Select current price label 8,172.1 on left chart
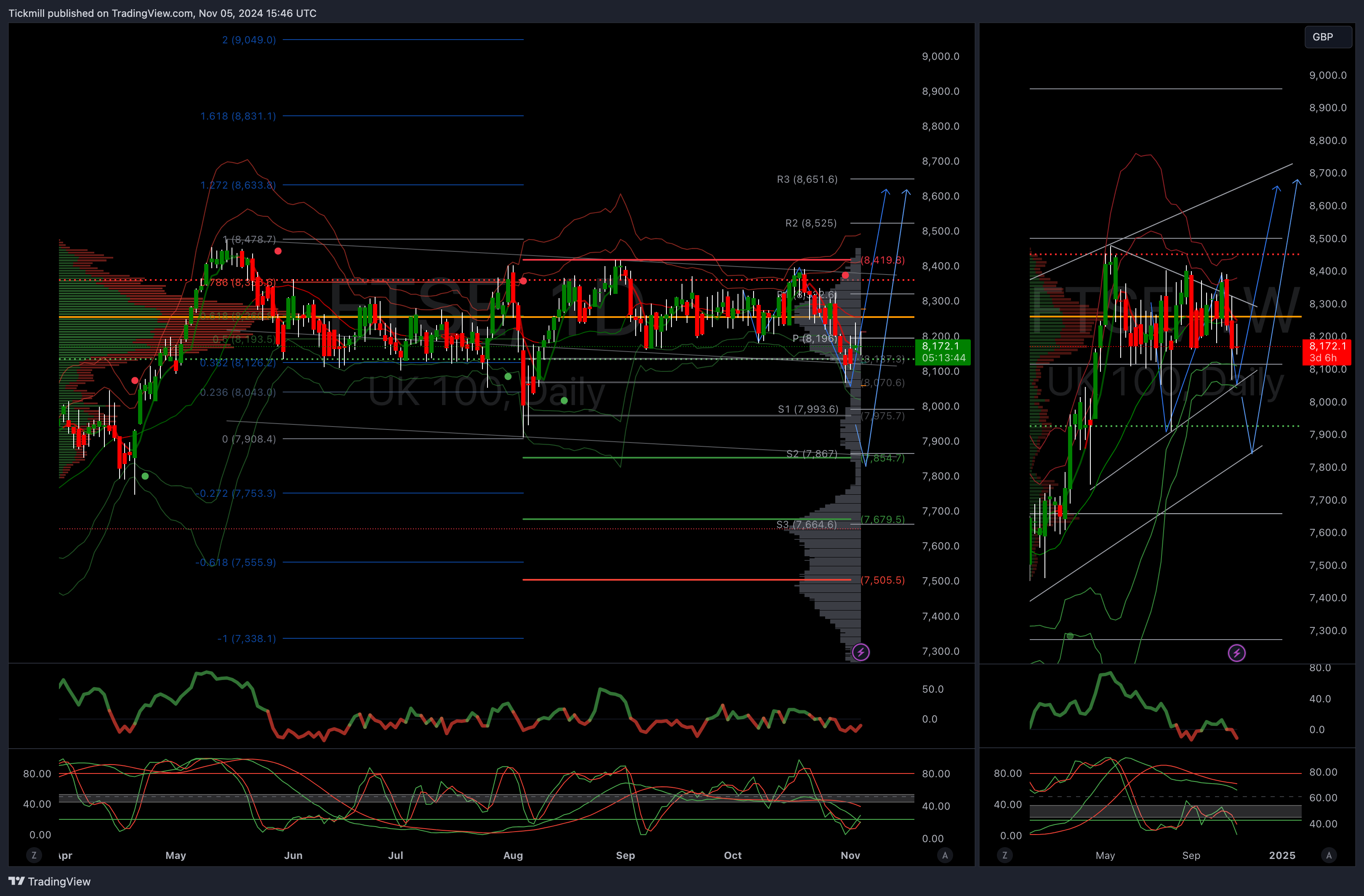The width and height of the screenshot is (1364, 896). (943, 352)
